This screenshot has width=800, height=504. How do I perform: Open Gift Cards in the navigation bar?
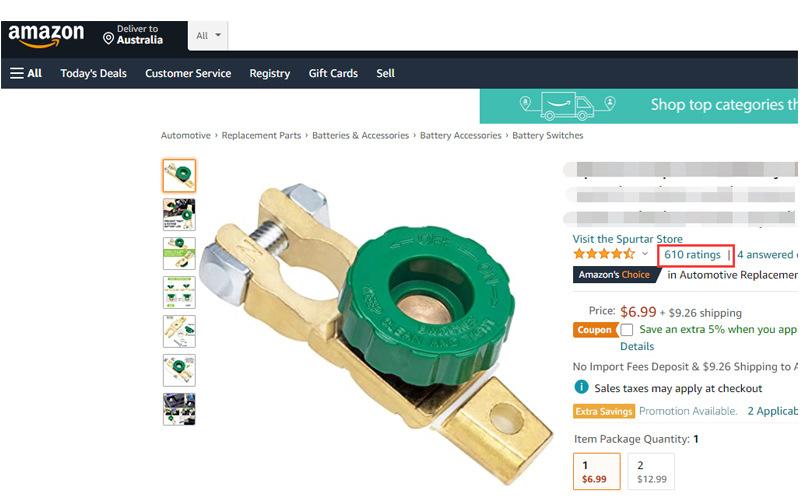point(333,73)
